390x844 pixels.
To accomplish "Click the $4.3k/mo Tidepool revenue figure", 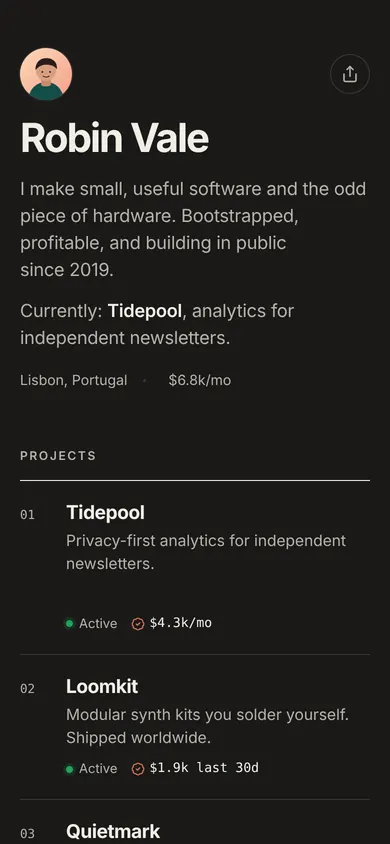I will [x=181, y=623].
